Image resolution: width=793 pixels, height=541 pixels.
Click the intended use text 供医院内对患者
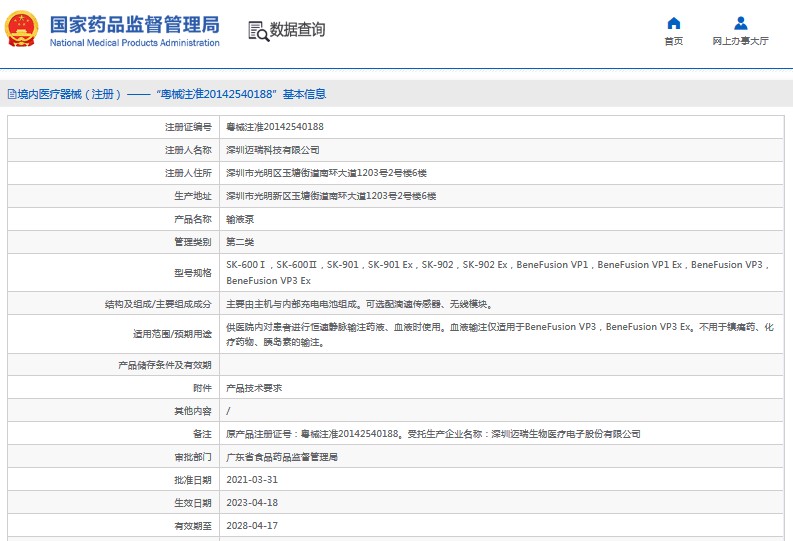click(500, 334)
